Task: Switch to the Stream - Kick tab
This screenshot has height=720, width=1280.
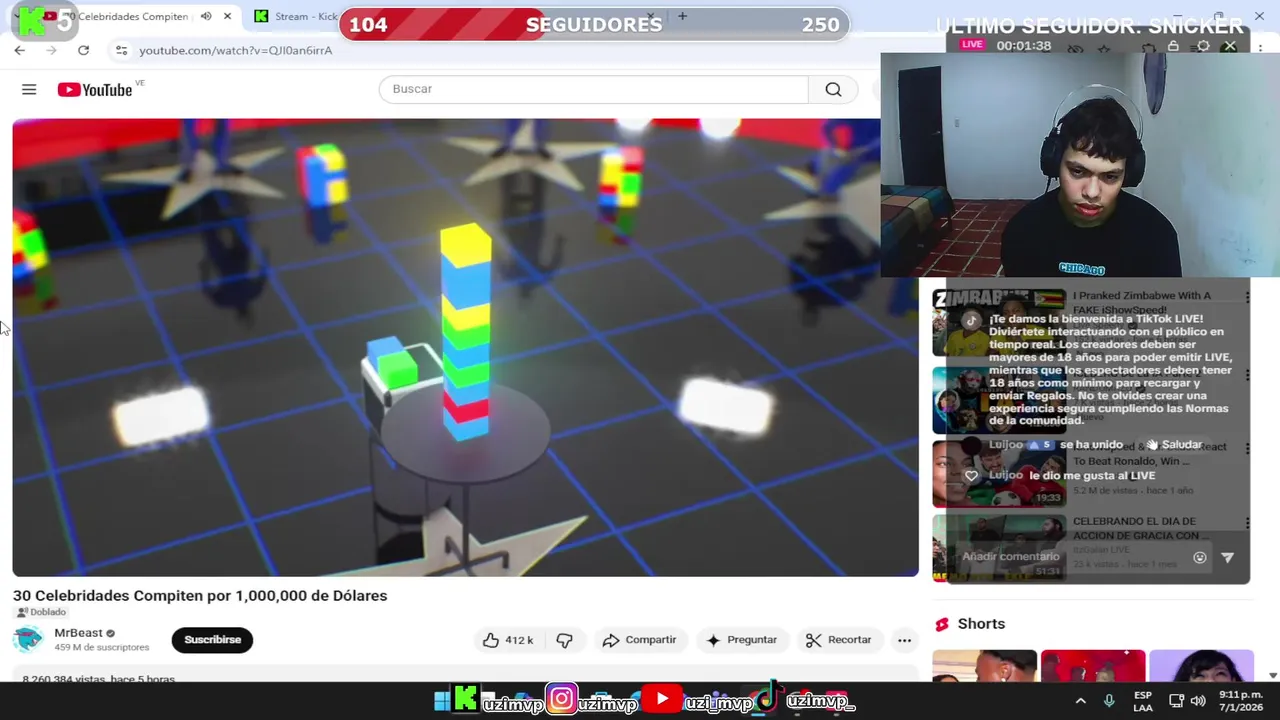Action: pos(297,17)
